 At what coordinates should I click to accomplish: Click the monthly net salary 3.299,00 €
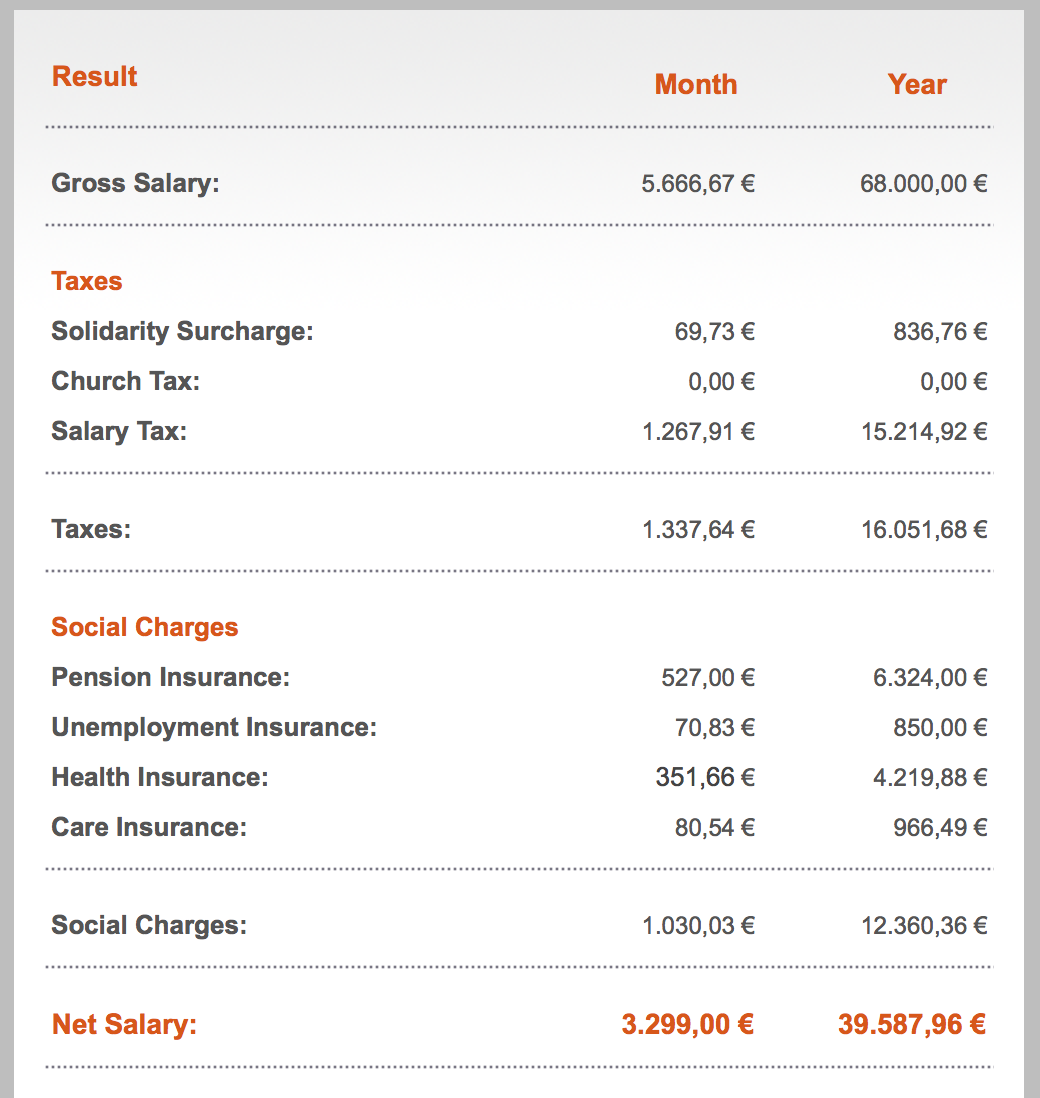688,1025
